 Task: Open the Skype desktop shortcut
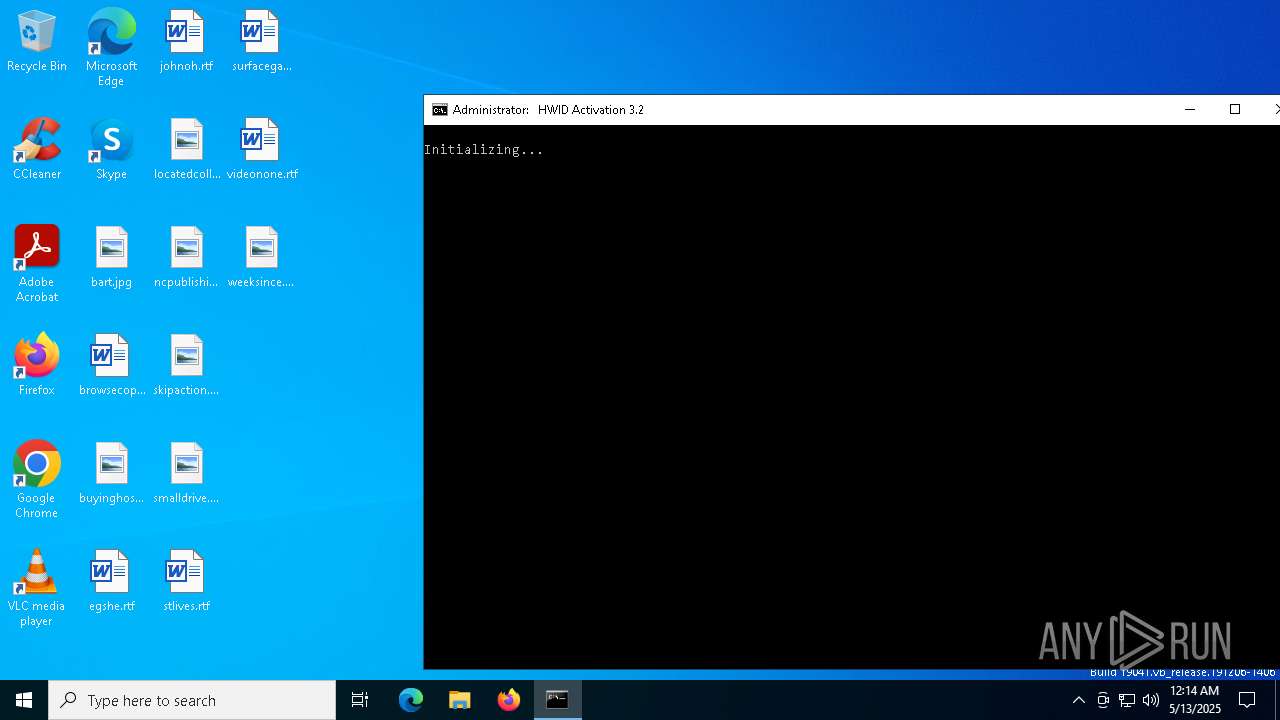111,150
